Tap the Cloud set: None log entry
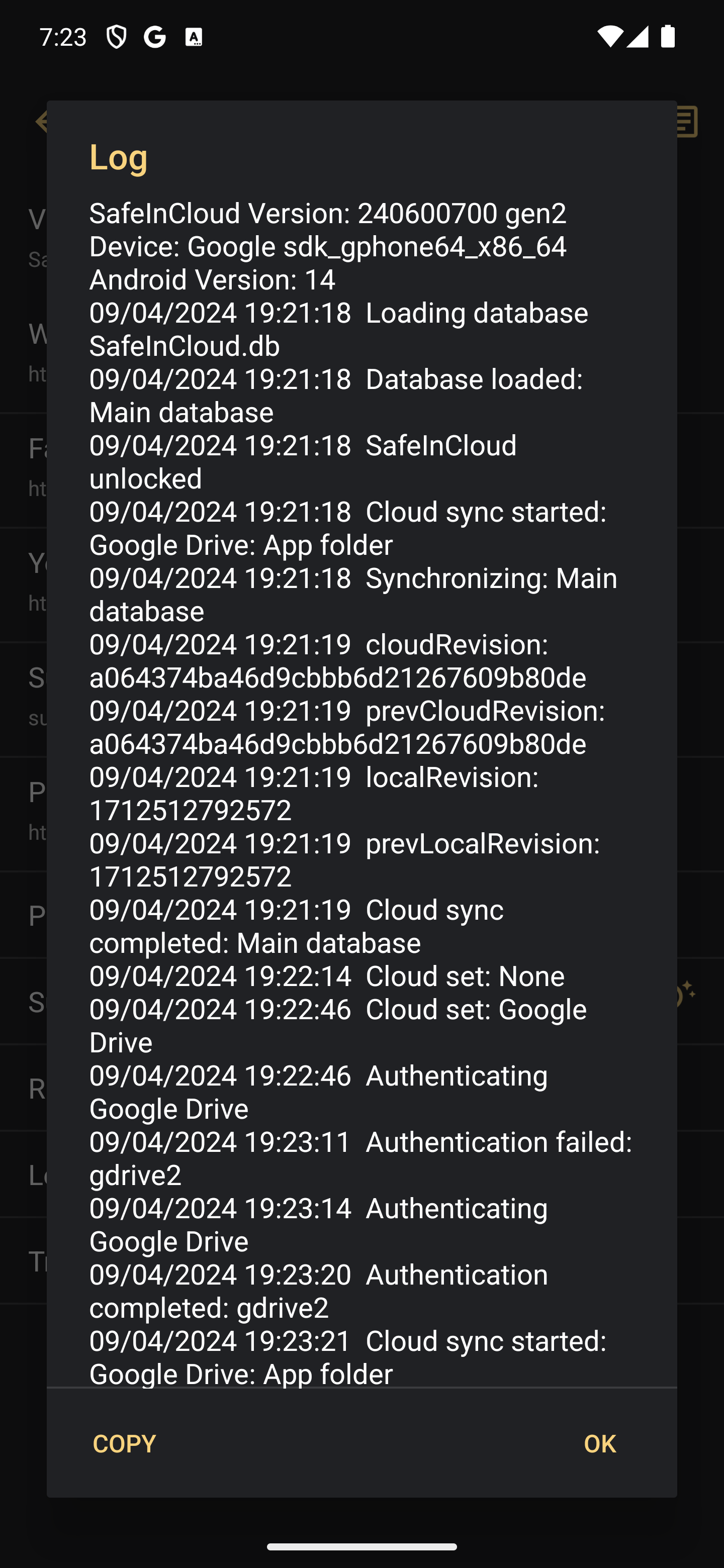 pyautogui.click(x=327, y=976)
